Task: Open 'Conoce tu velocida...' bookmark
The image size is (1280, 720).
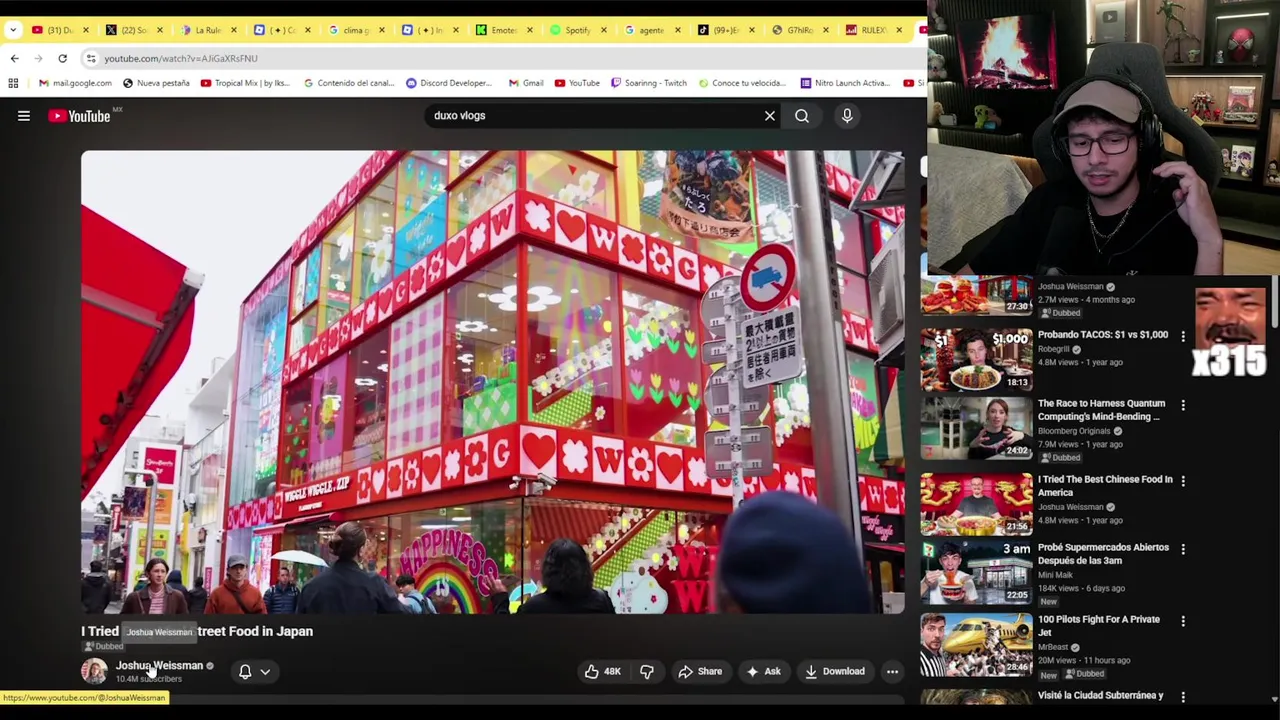Action: (741, 83)
